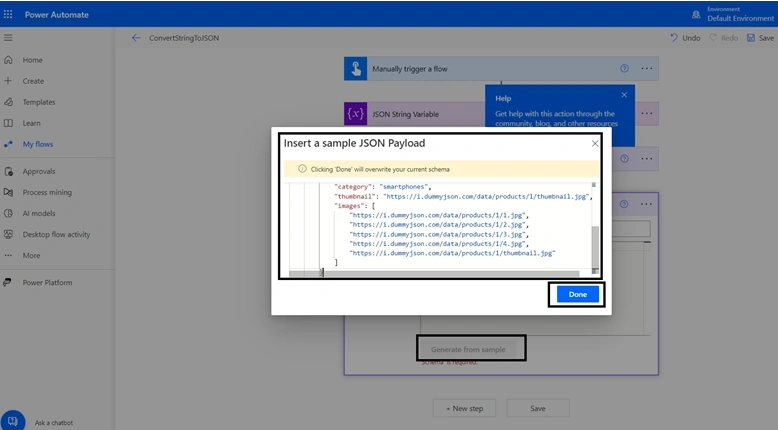Click Redo in the top toolbar

pos(723,38)
